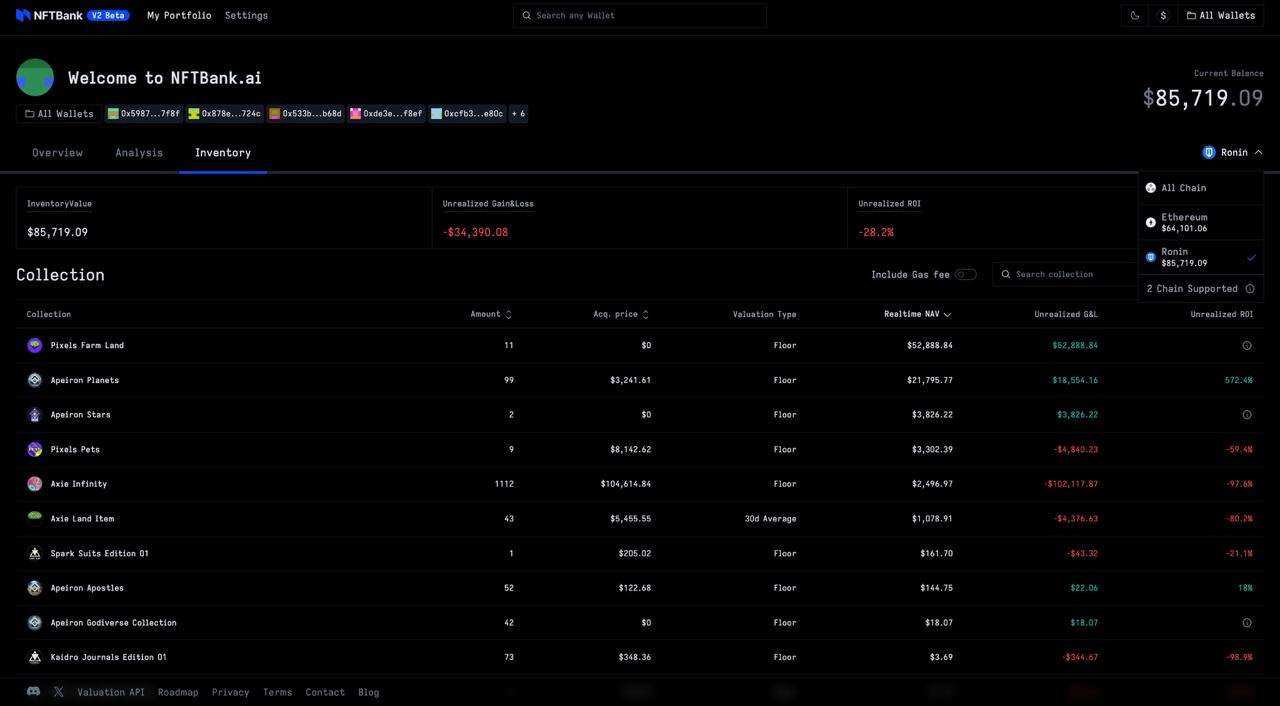Click the '30d Average' valuation cell
Screen dimensions: 1280x706
tap(769, 518)
